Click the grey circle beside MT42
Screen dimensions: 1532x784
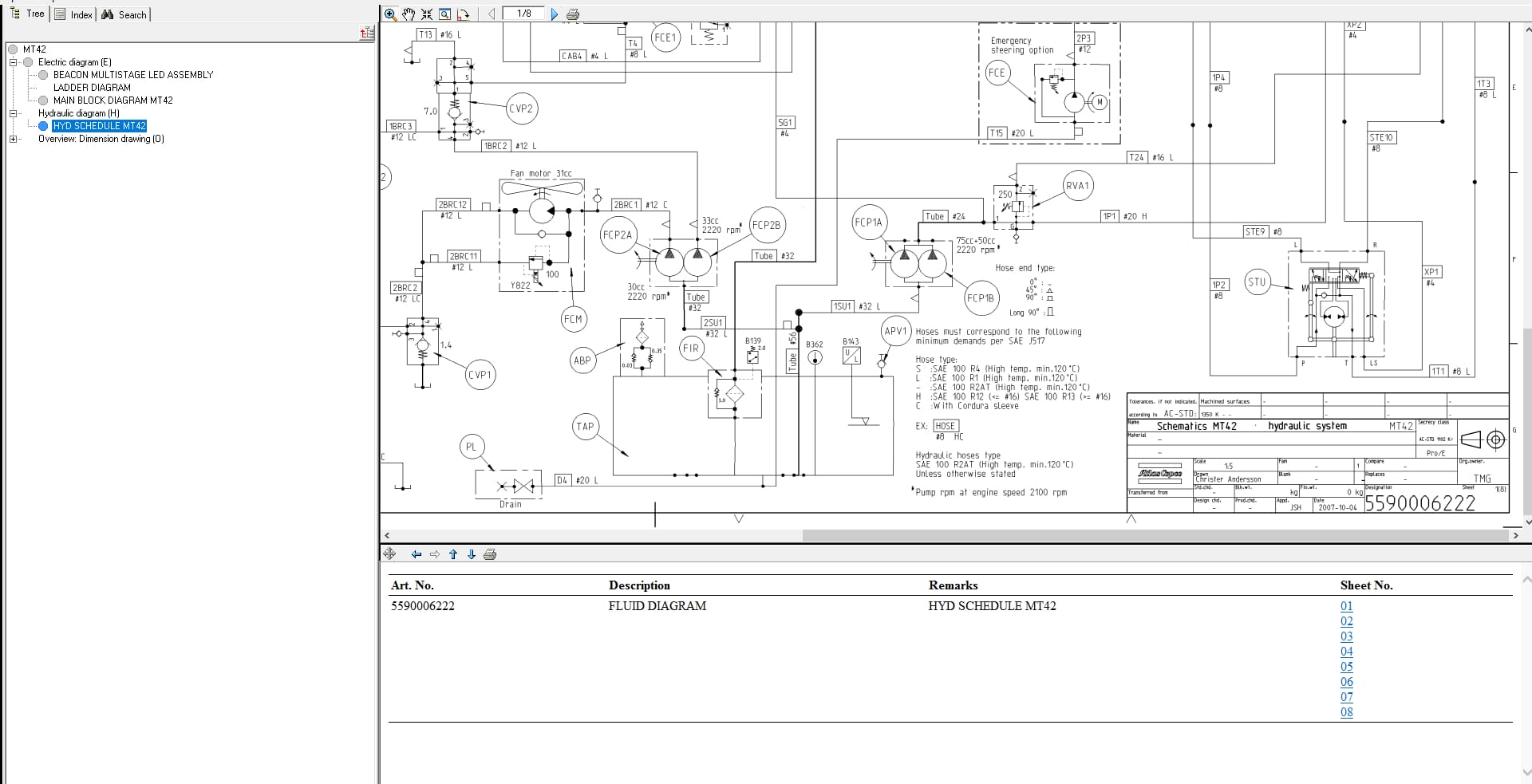[13, 49]
